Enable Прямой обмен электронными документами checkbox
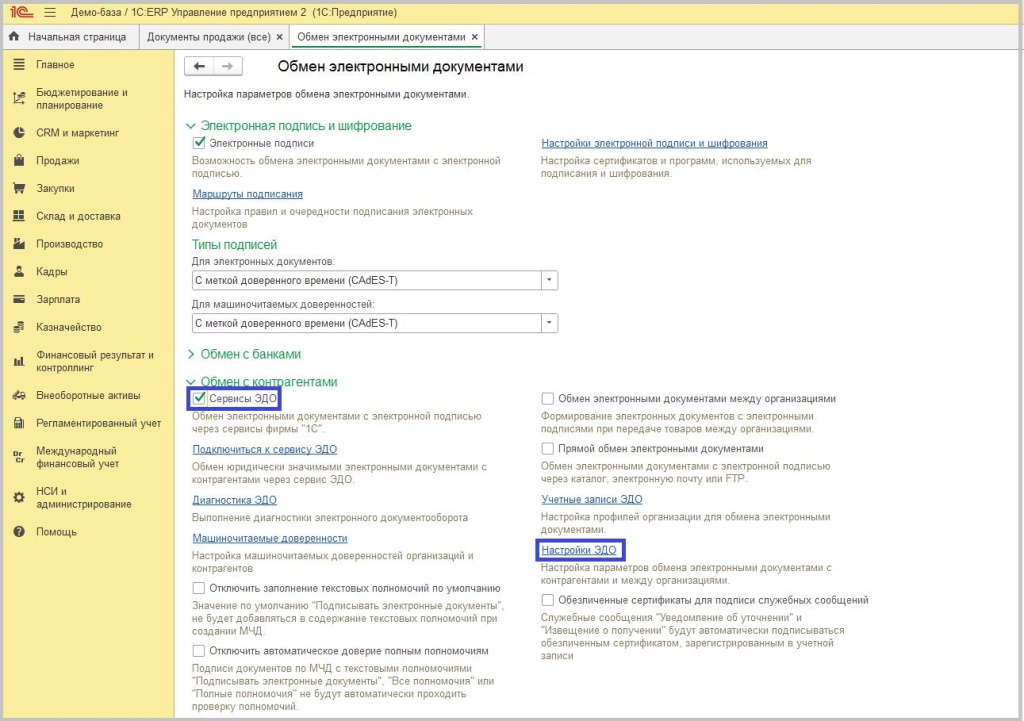 click(x=547, y=449)
